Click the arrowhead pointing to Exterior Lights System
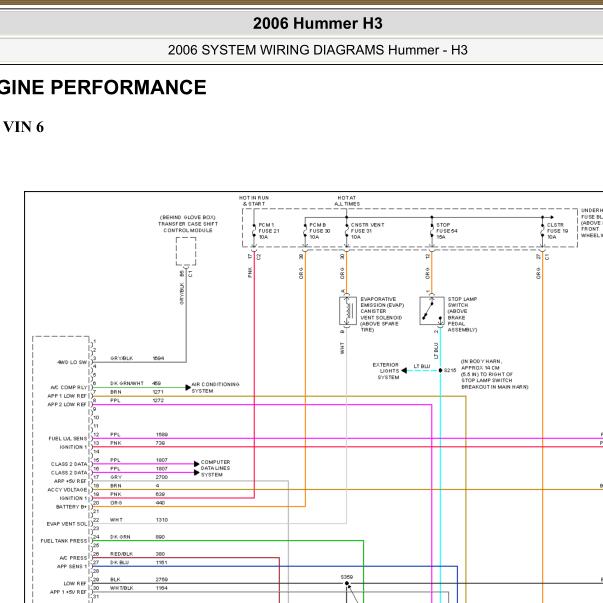Screen dimensions: 603x603 (404, 370)
